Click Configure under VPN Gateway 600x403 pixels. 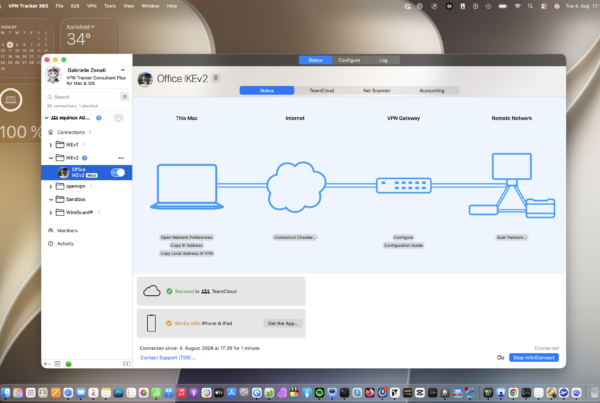[403, 237]
